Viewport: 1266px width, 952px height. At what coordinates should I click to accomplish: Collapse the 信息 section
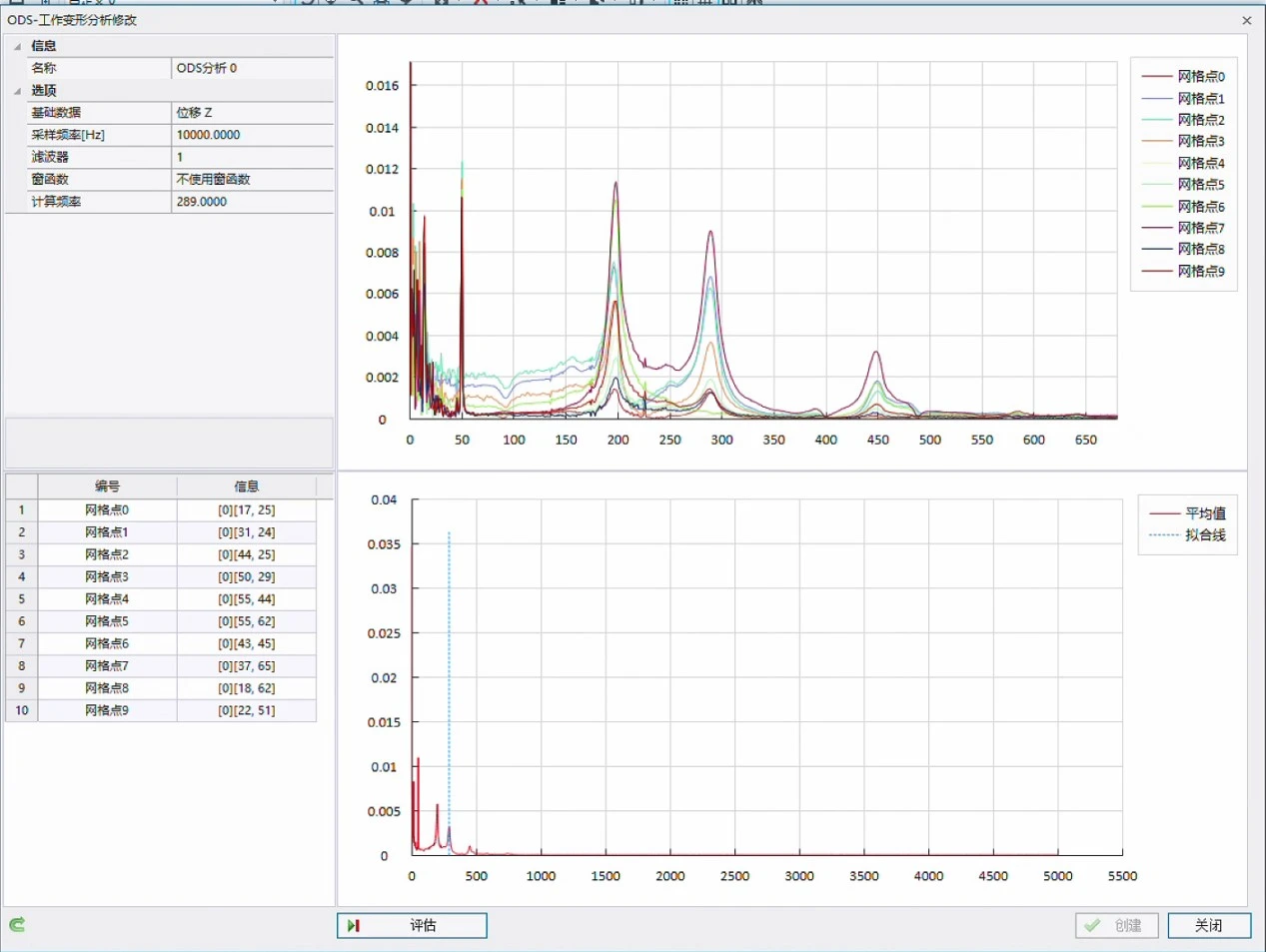click(17, 46)
